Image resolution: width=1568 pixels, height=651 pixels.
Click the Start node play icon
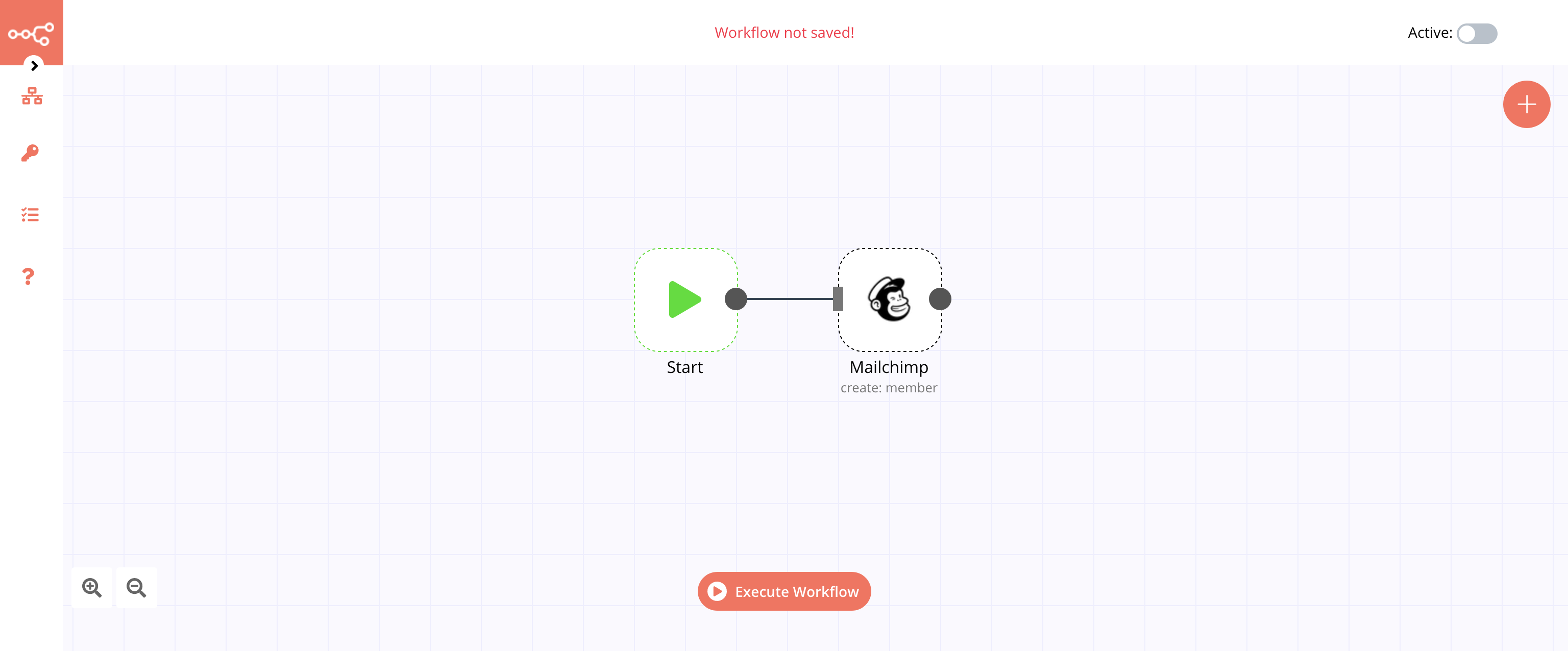(x=682, y=298)
